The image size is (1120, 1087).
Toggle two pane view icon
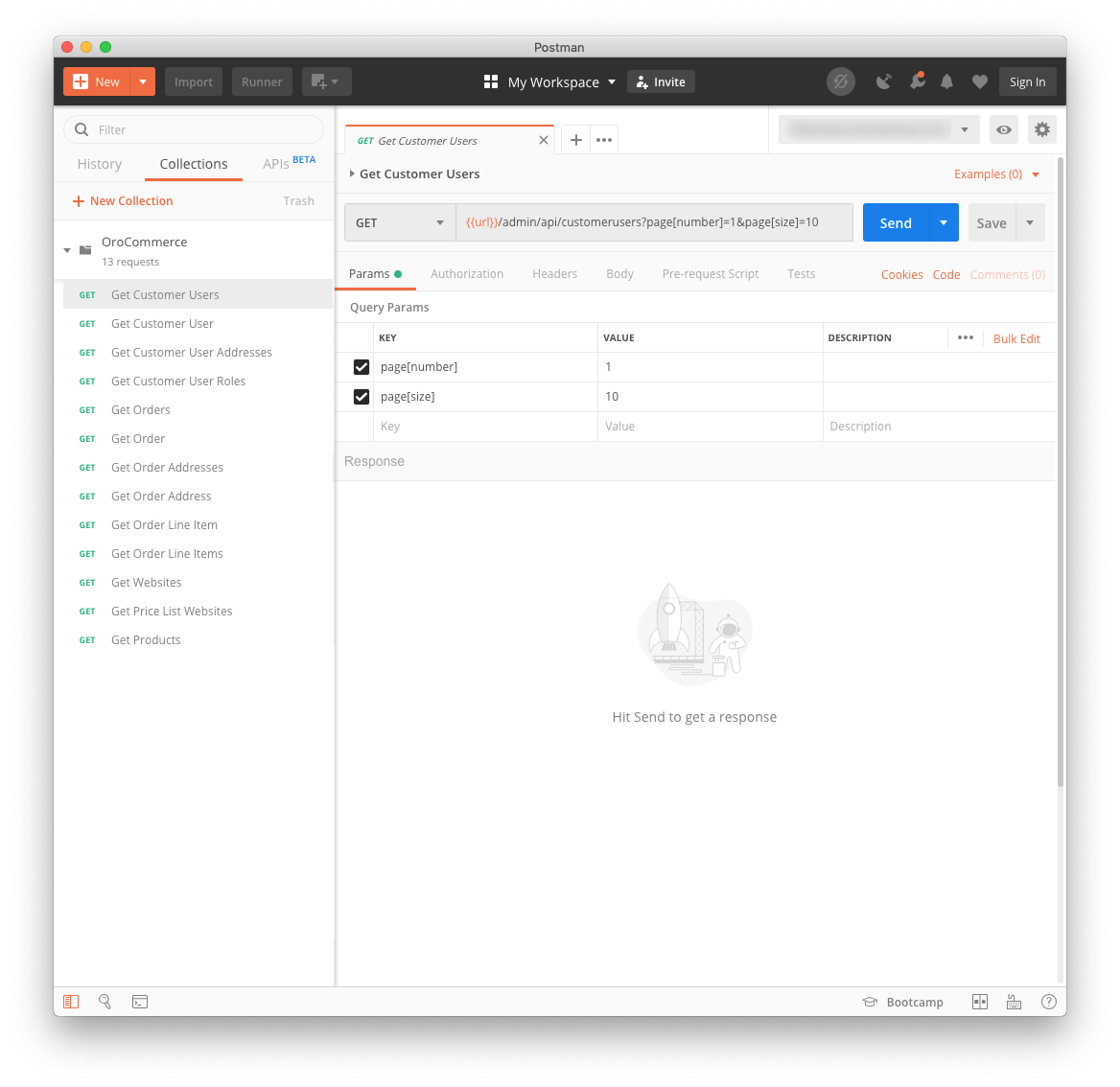[x=980, y=1002]
